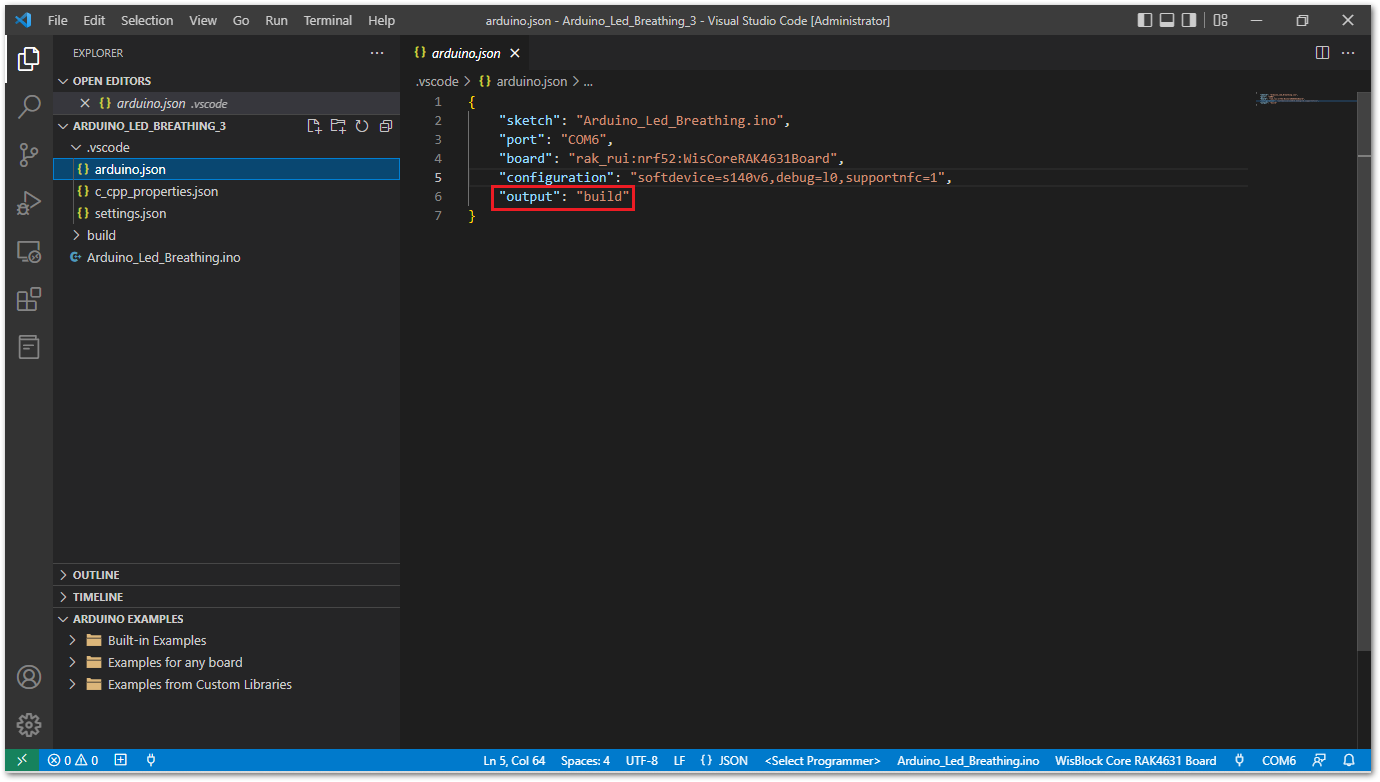Open errors and warnings count in status bar
This screenshot has width=1380, height=782.
(73, 760)
